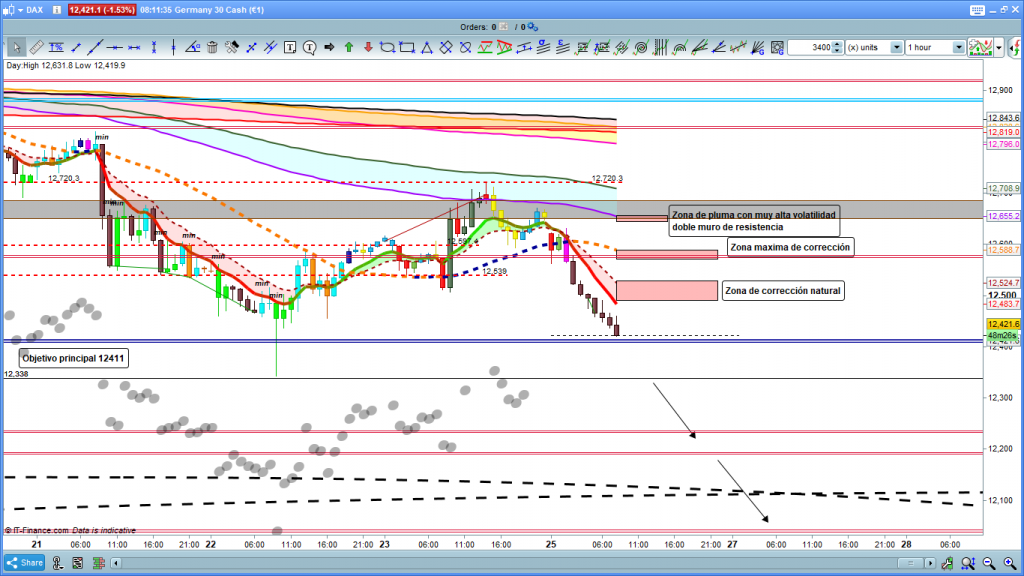Click the trash can delete icon

212,47
